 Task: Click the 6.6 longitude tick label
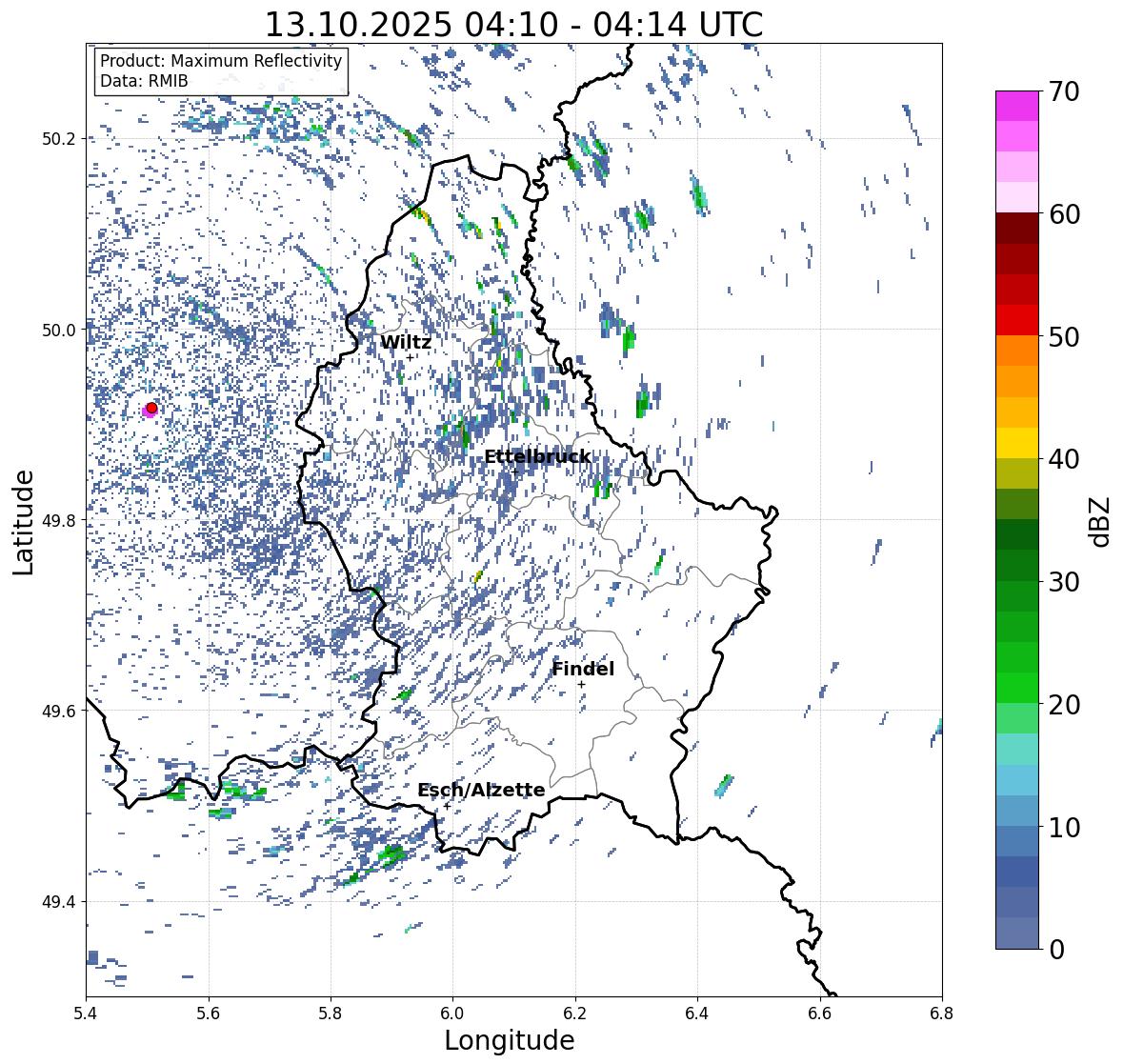point(820,1013)
